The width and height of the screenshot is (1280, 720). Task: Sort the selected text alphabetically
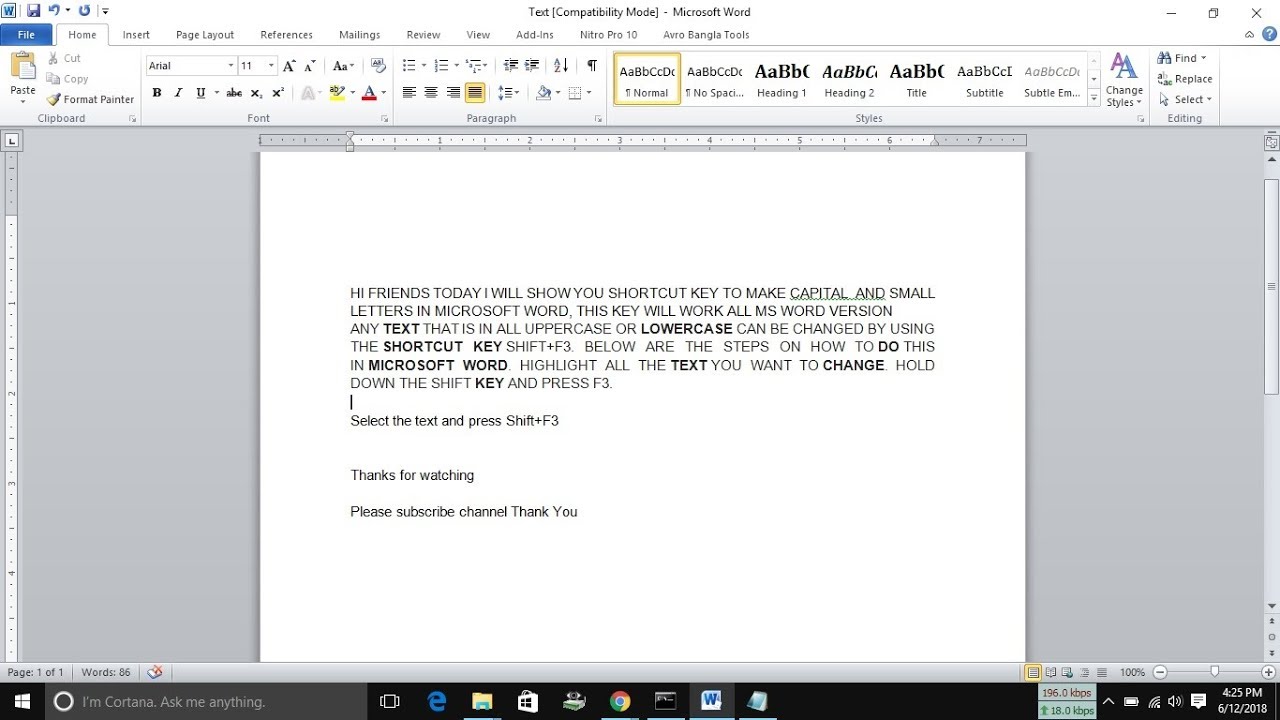tap(561, 66)
